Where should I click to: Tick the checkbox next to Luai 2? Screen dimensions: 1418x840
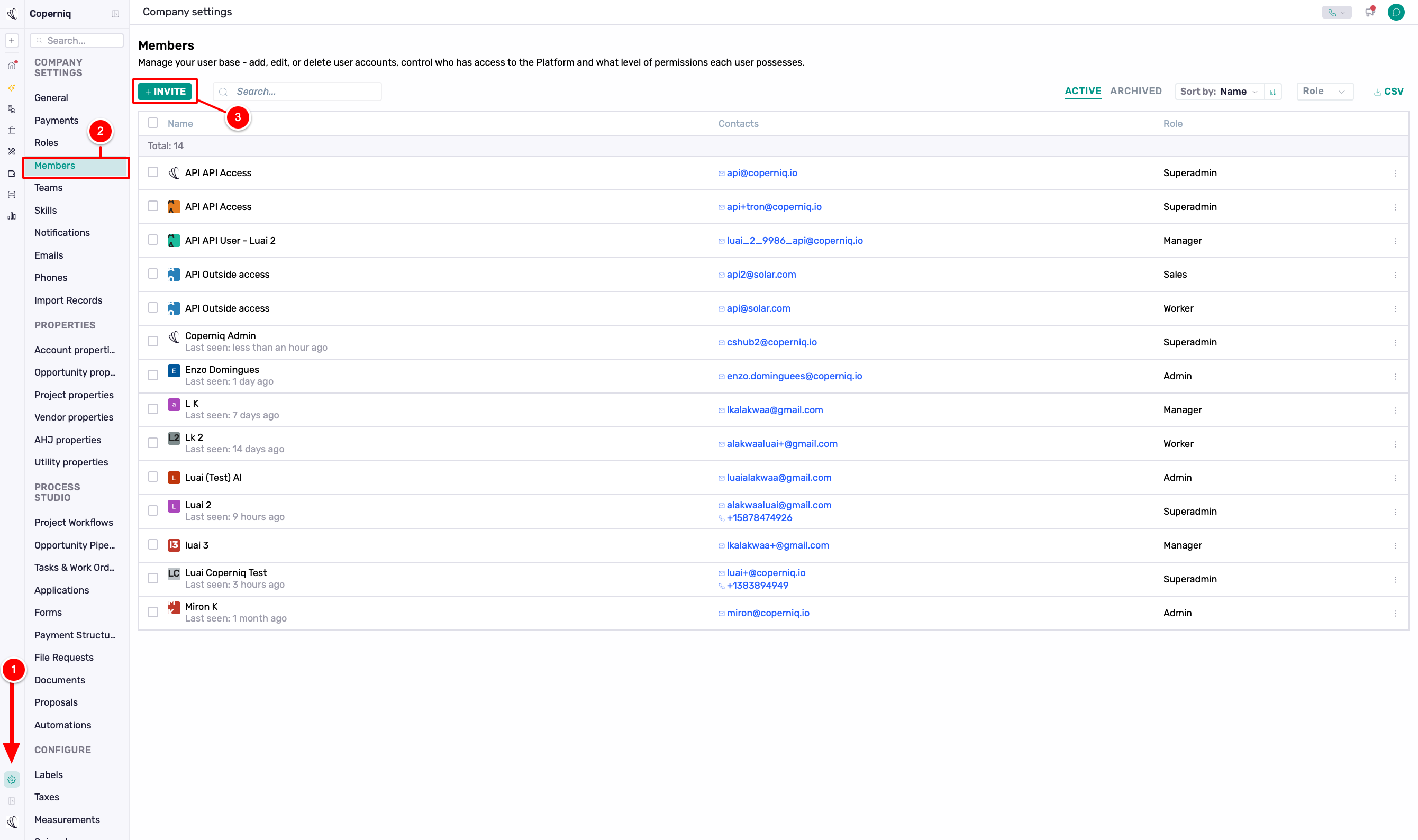153,510
